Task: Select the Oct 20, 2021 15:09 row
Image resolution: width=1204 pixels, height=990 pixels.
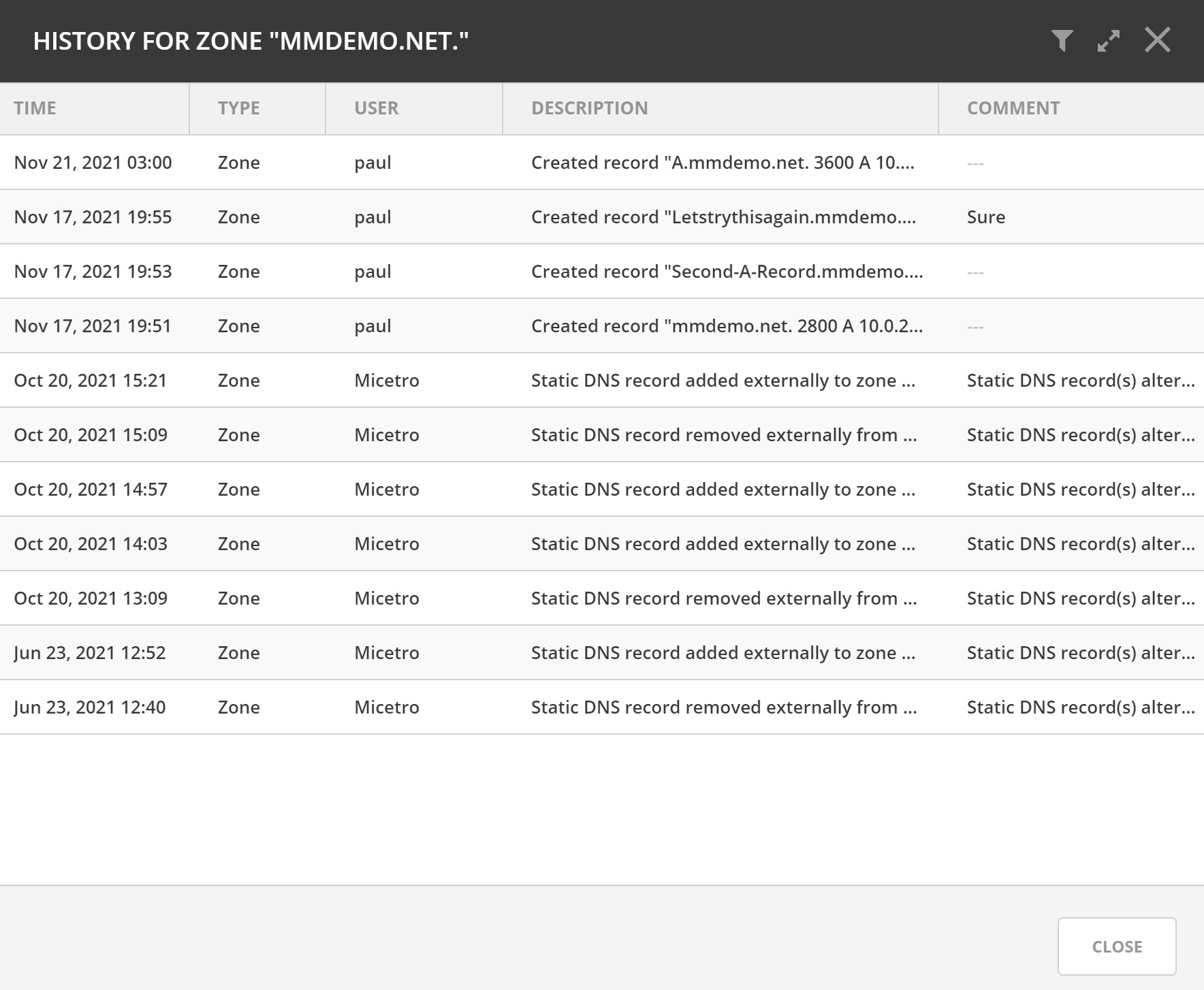Action: pos(91,435)
